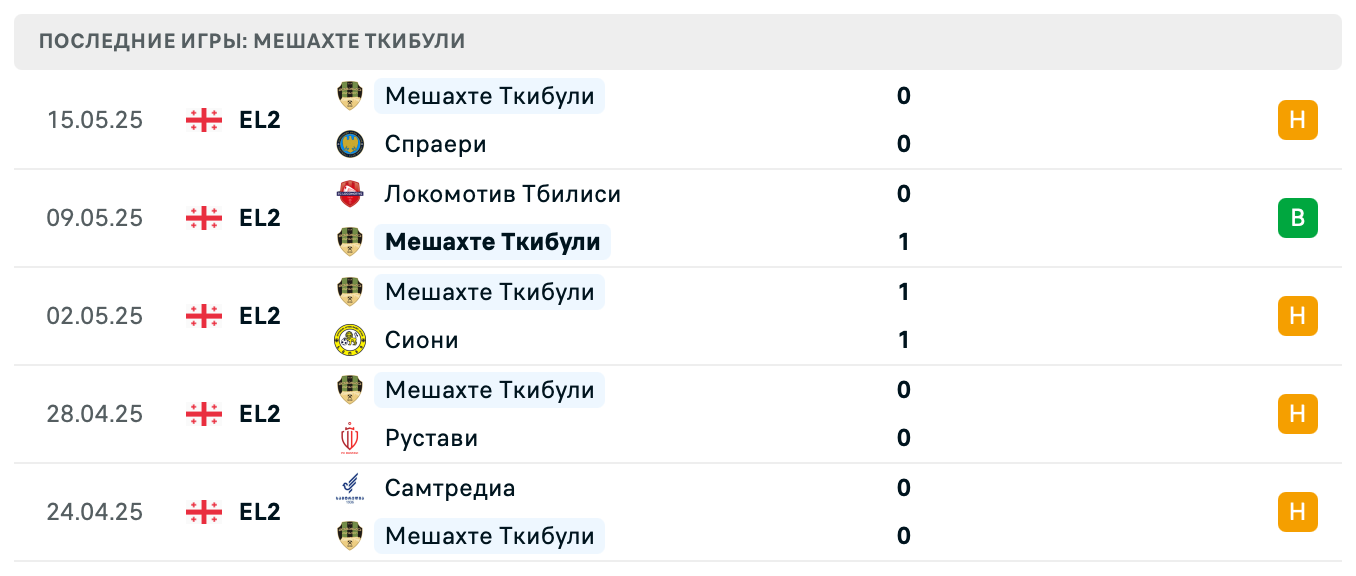Click the 1 score of the 09.05.25 match

click(x=903, y=242)
